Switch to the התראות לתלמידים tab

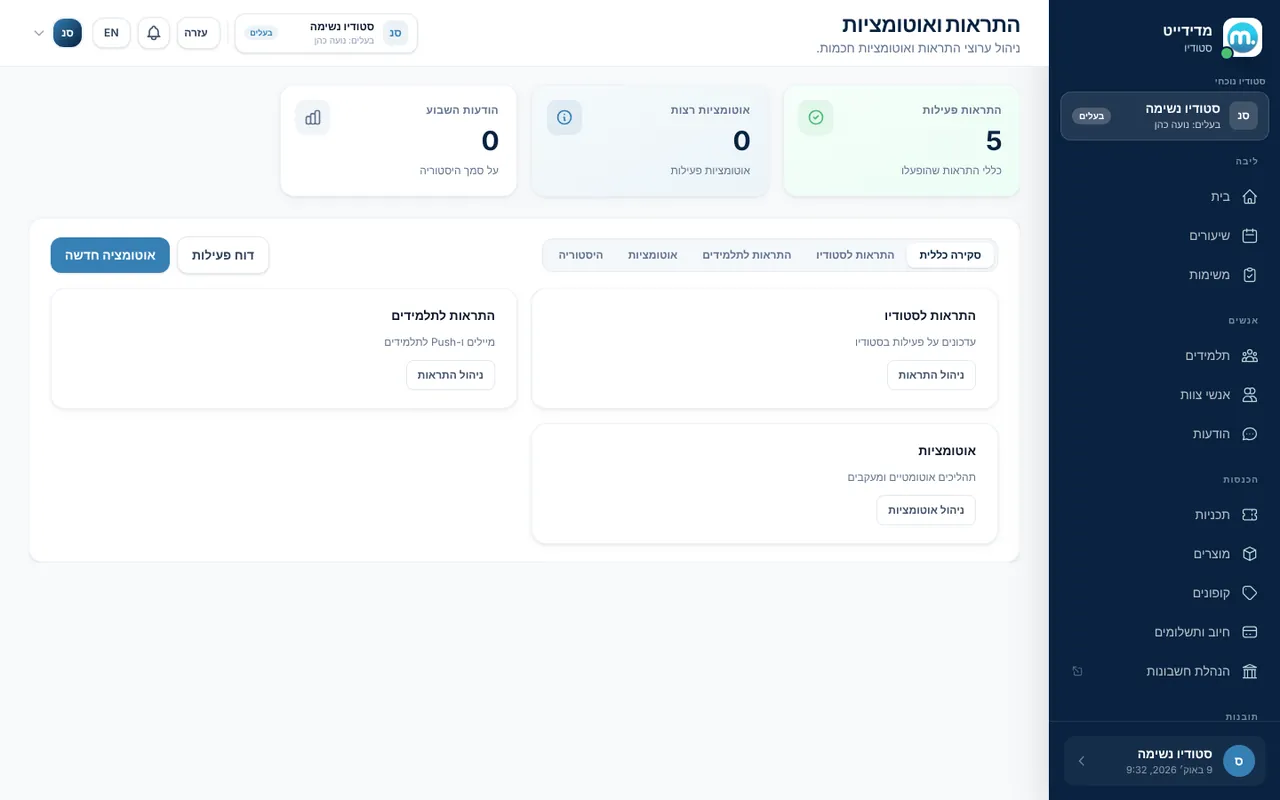point(747,255)
